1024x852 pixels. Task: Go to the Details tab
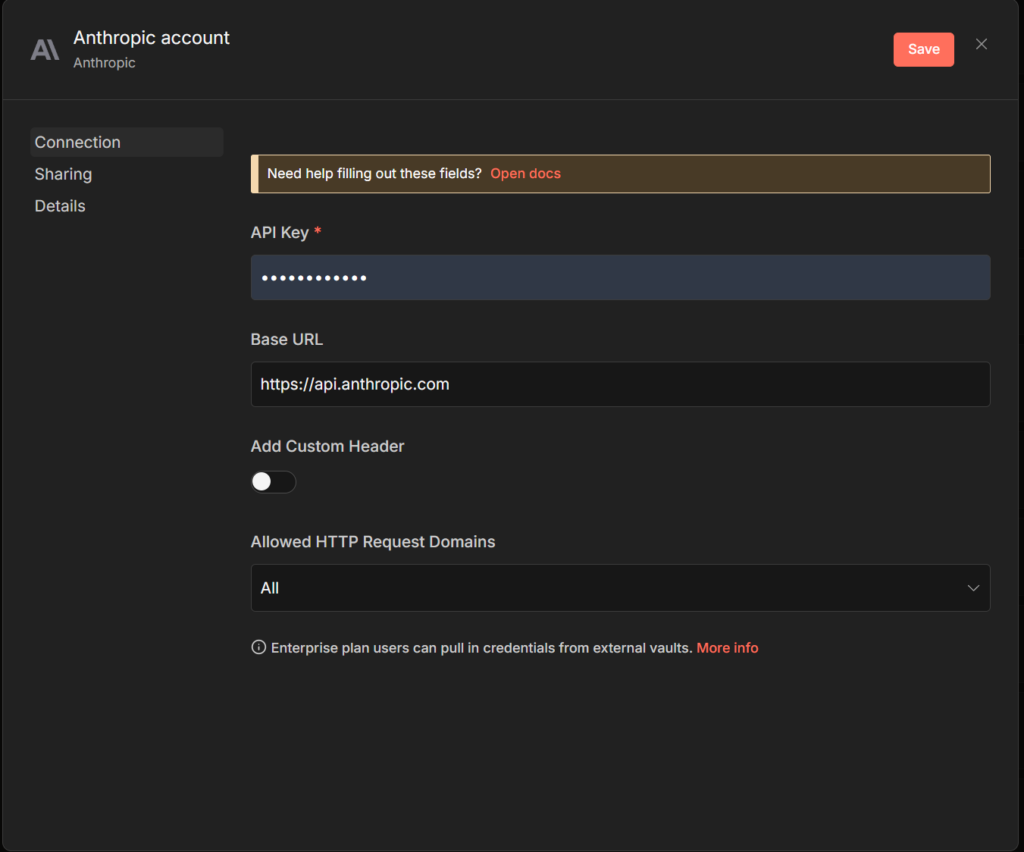click(60, 206)
